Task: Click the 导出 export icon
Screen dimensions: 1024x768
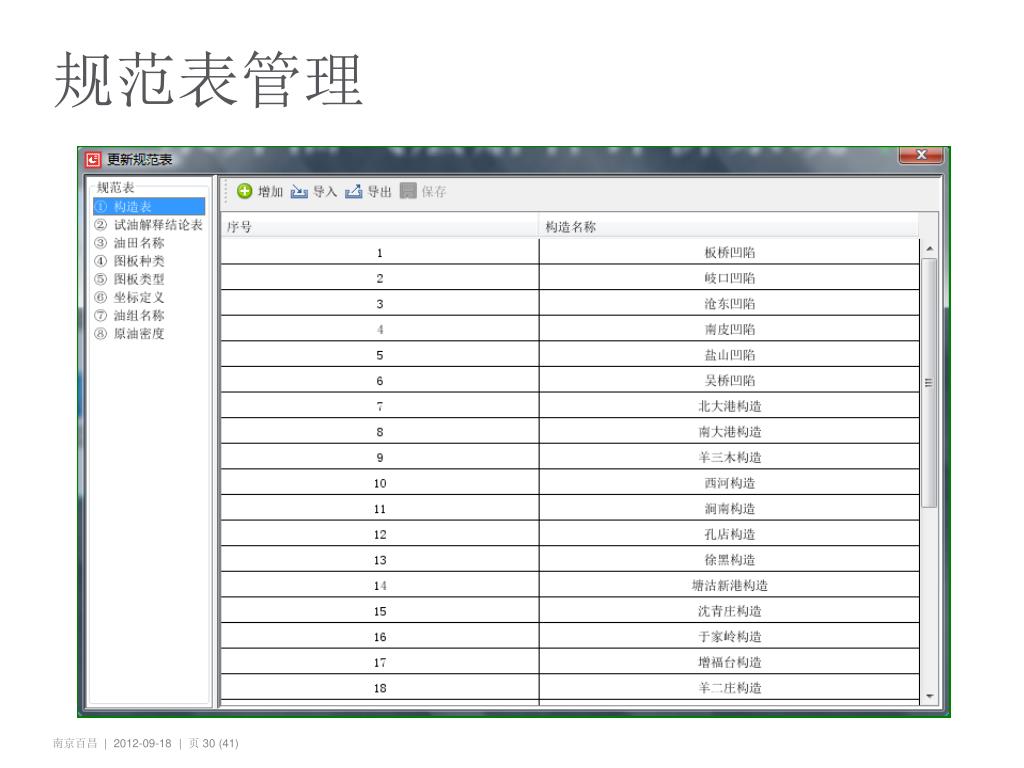Action: pos(353,191)
